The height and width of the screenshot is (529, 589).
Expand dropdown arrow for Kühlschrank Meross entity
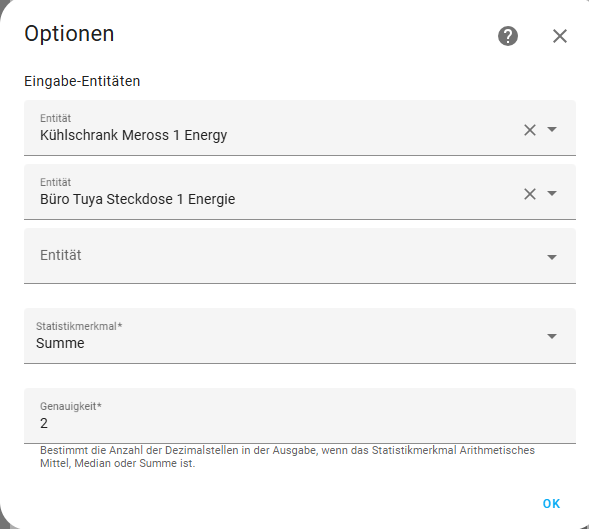[x=552, y=129]
